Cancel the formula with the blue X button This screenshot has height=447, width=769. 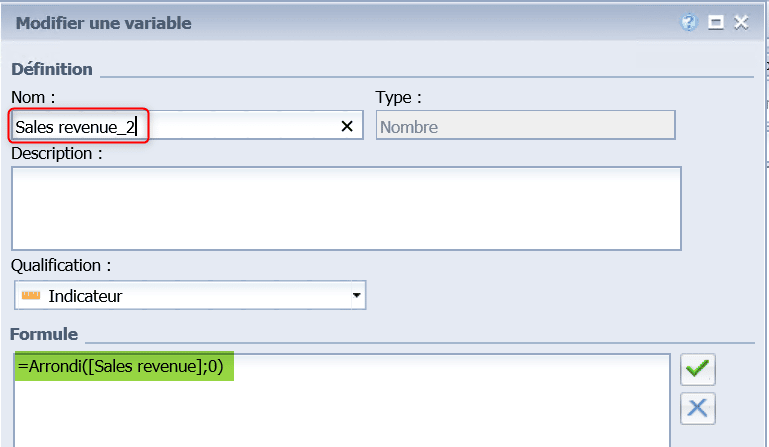coord(697,408)
